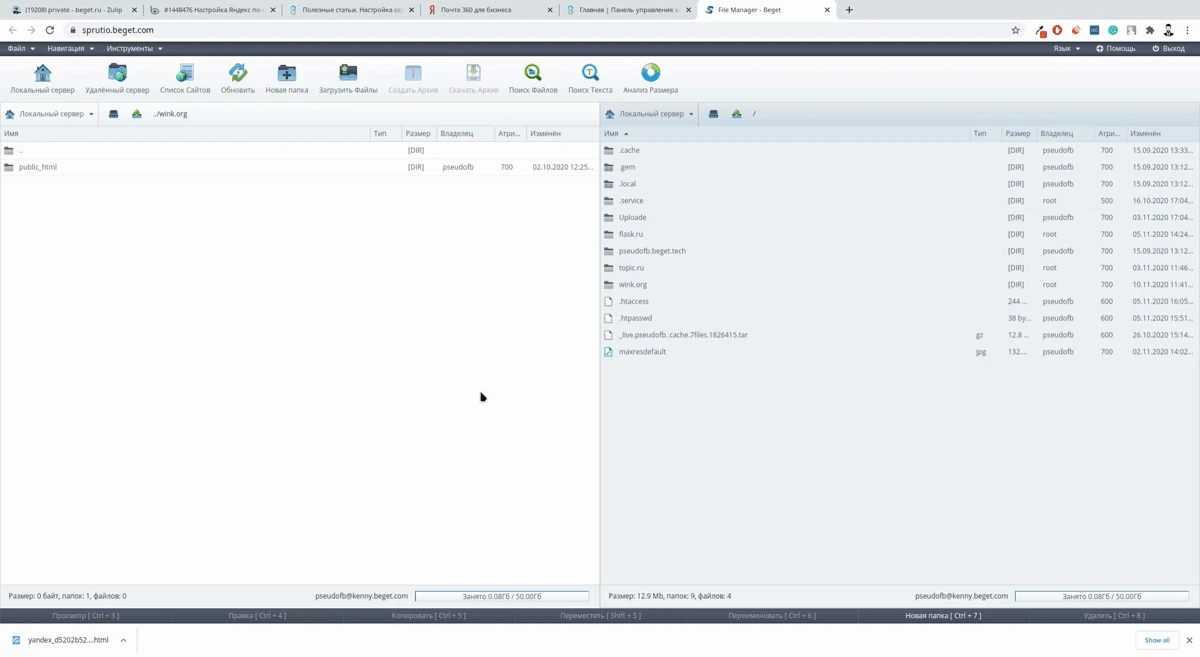Viewport: 1200px width, 657px height.
Task: Switch to the Почта 360 для бизнеса browser tab
Action: point(476,10)
